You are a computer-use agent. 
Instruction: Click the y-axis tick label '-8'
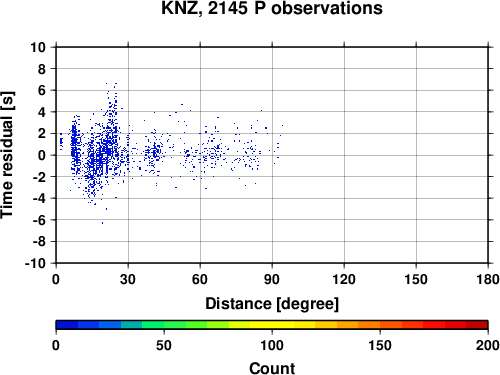tap(39, 242)
